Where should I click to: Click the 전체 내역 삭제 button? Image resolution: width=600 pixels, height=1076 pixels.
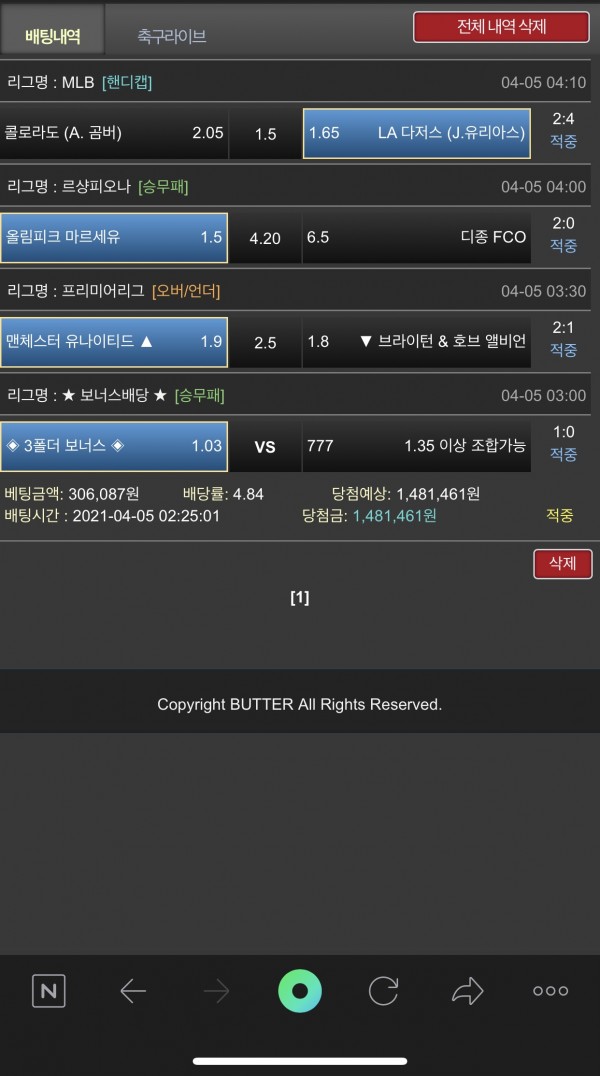501,27
